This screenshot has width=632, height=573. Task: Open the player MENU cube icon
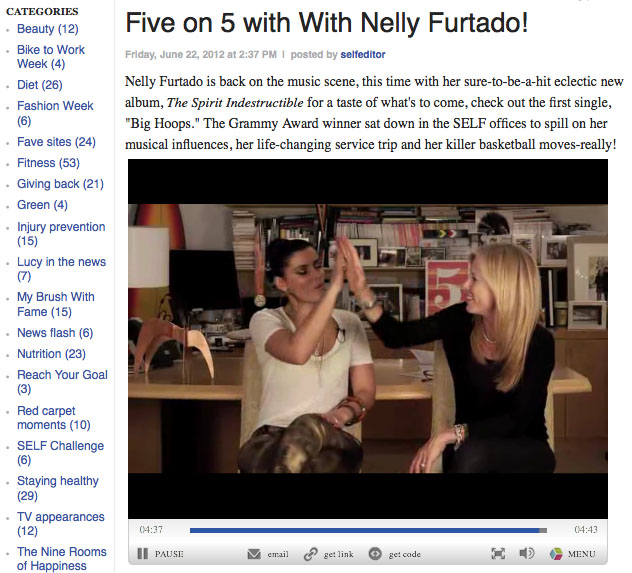pos(556,554)
